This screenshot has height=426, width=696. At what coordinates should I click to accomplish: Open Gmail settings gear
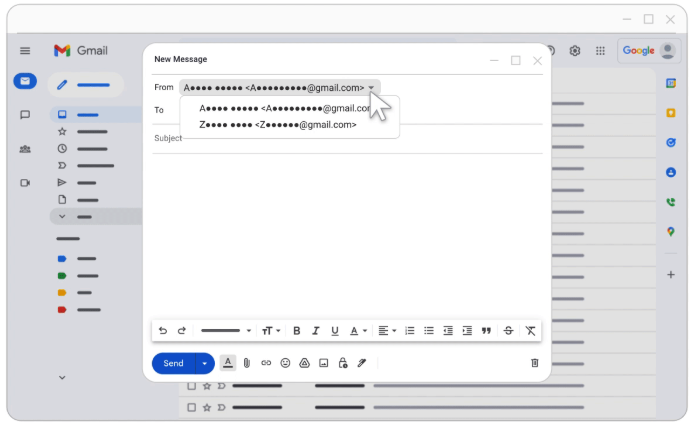tap(575, 51)
